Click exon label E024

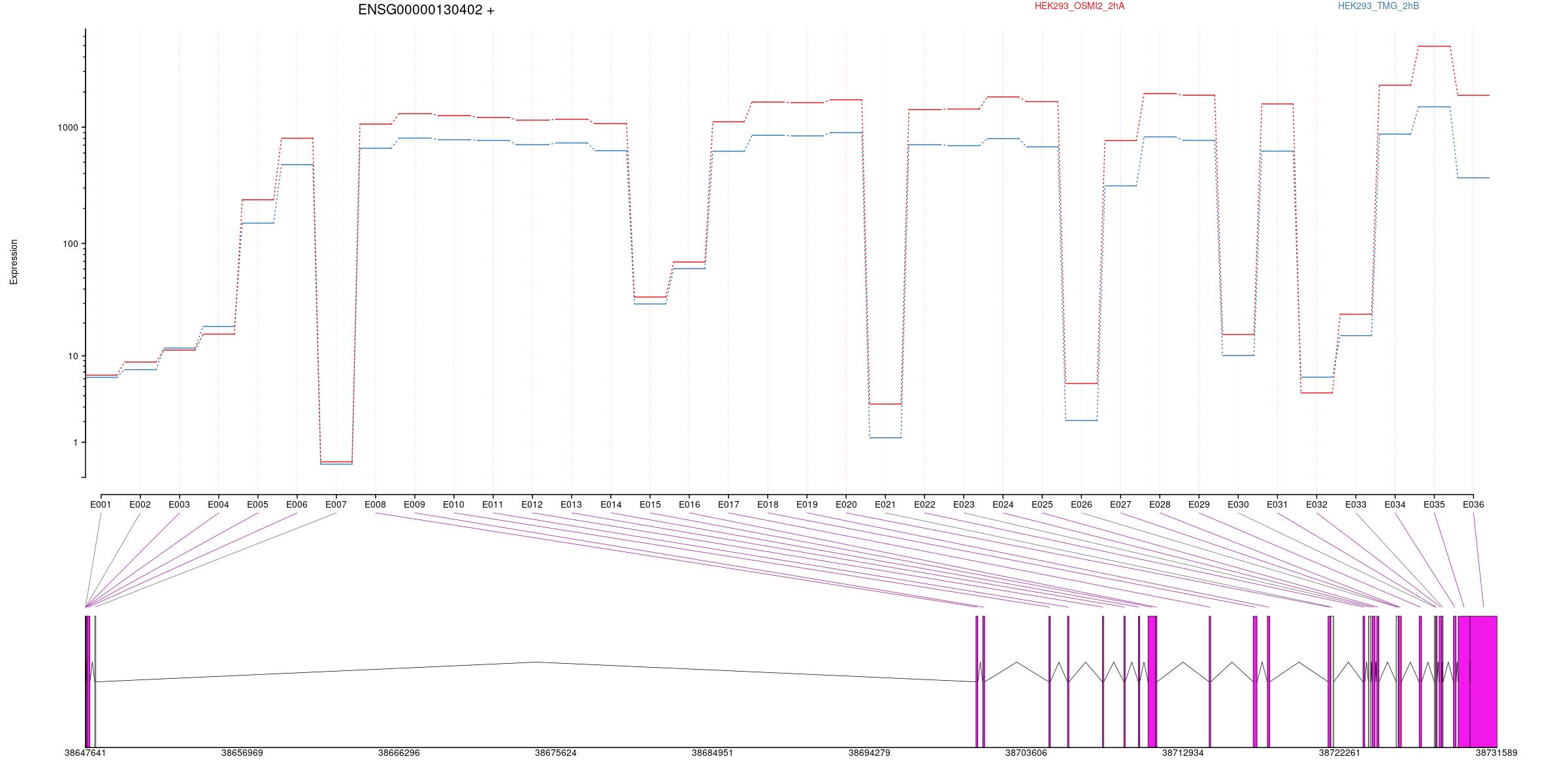point(1003,504)
